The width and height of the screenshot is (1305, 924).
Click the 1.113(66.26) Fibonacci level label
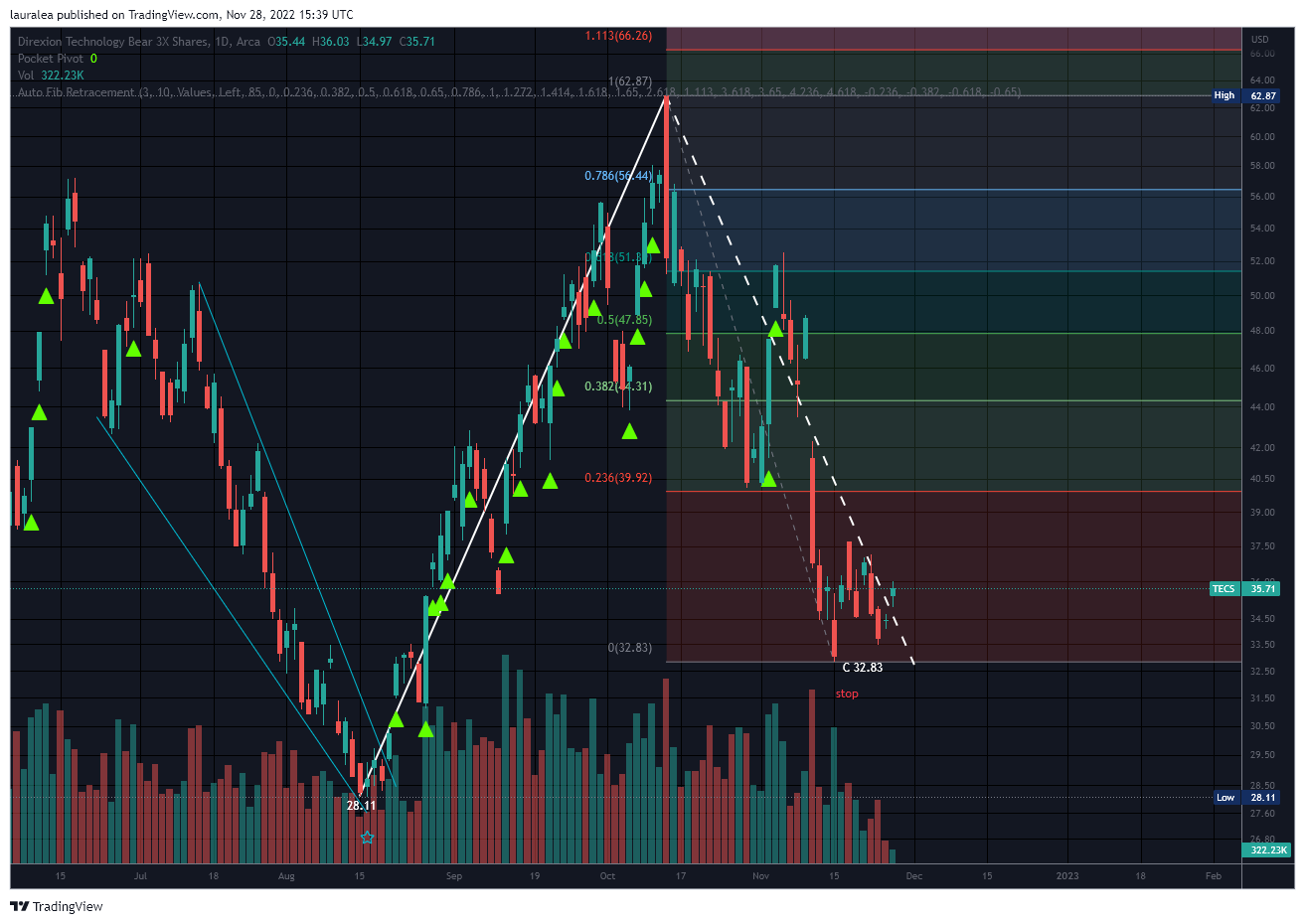[618, 36]
